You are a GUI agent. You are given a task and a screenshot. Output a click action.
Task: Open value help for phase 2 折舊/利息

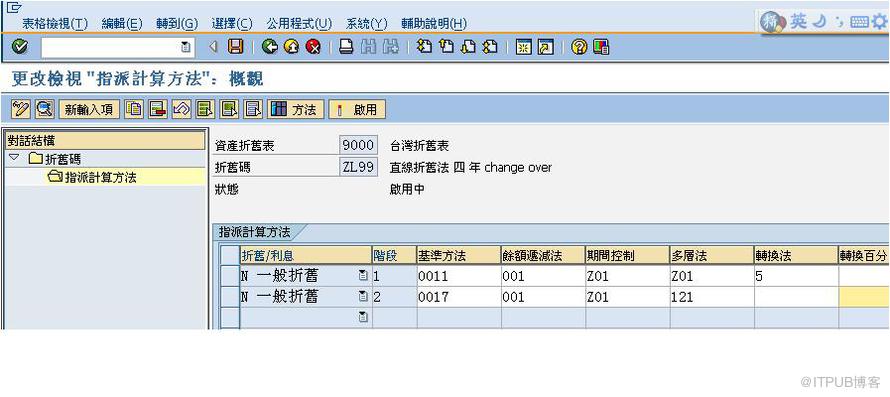point(363,297)
